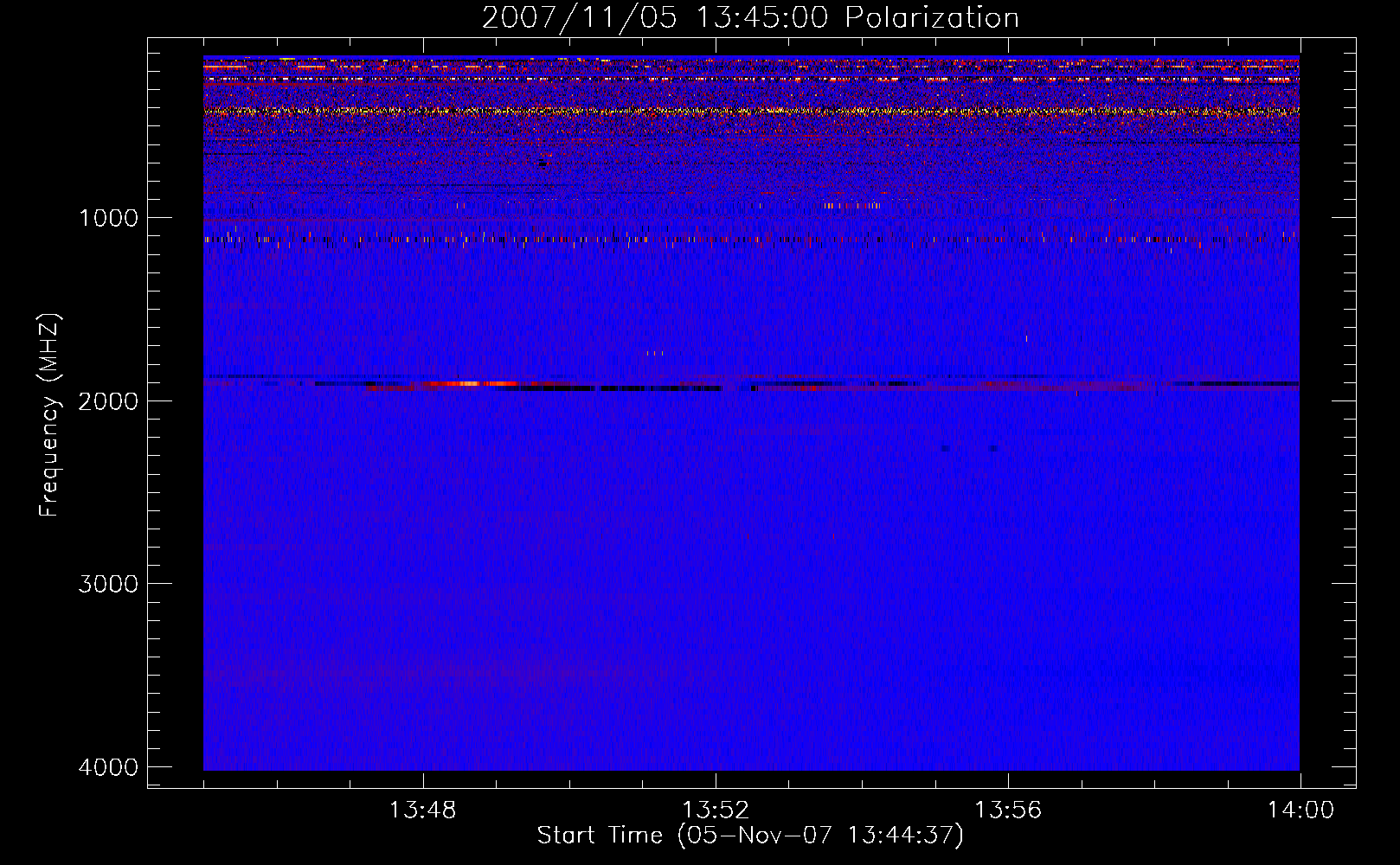
Task: Click the 'Start Time (05-Nov-07 13:44:37)' label
Action: 750,836
